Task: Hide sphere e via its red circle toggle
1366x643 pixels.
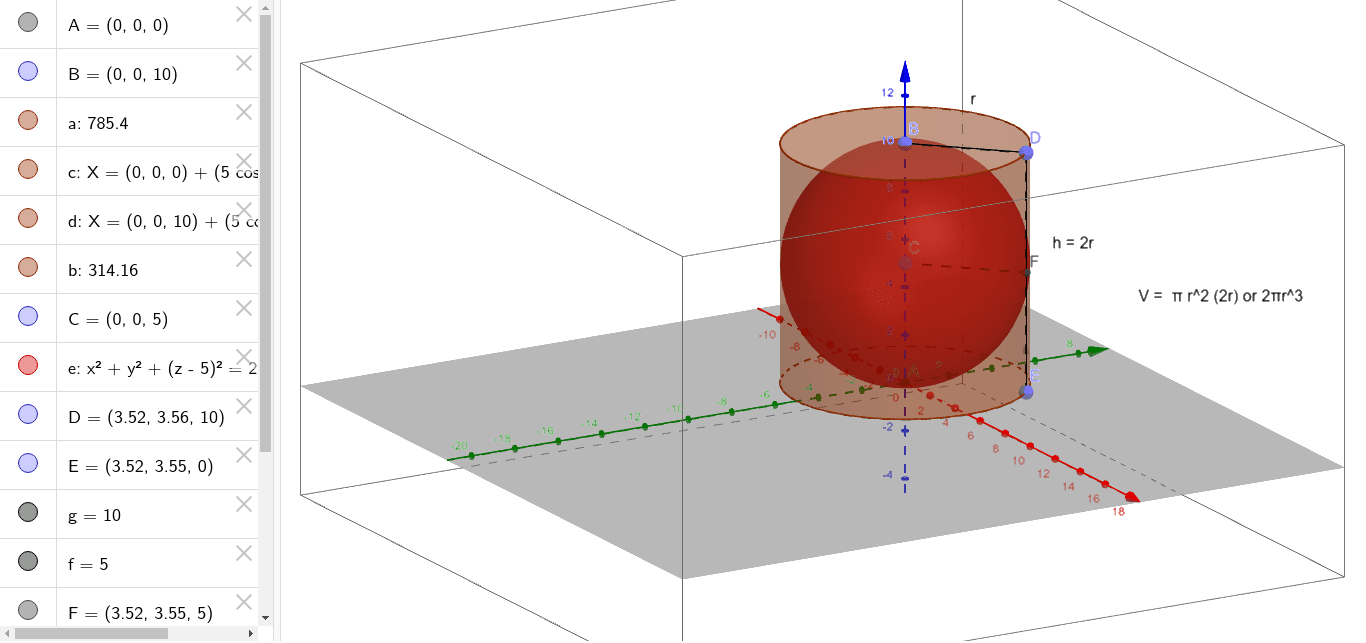Action: (27, 364)
